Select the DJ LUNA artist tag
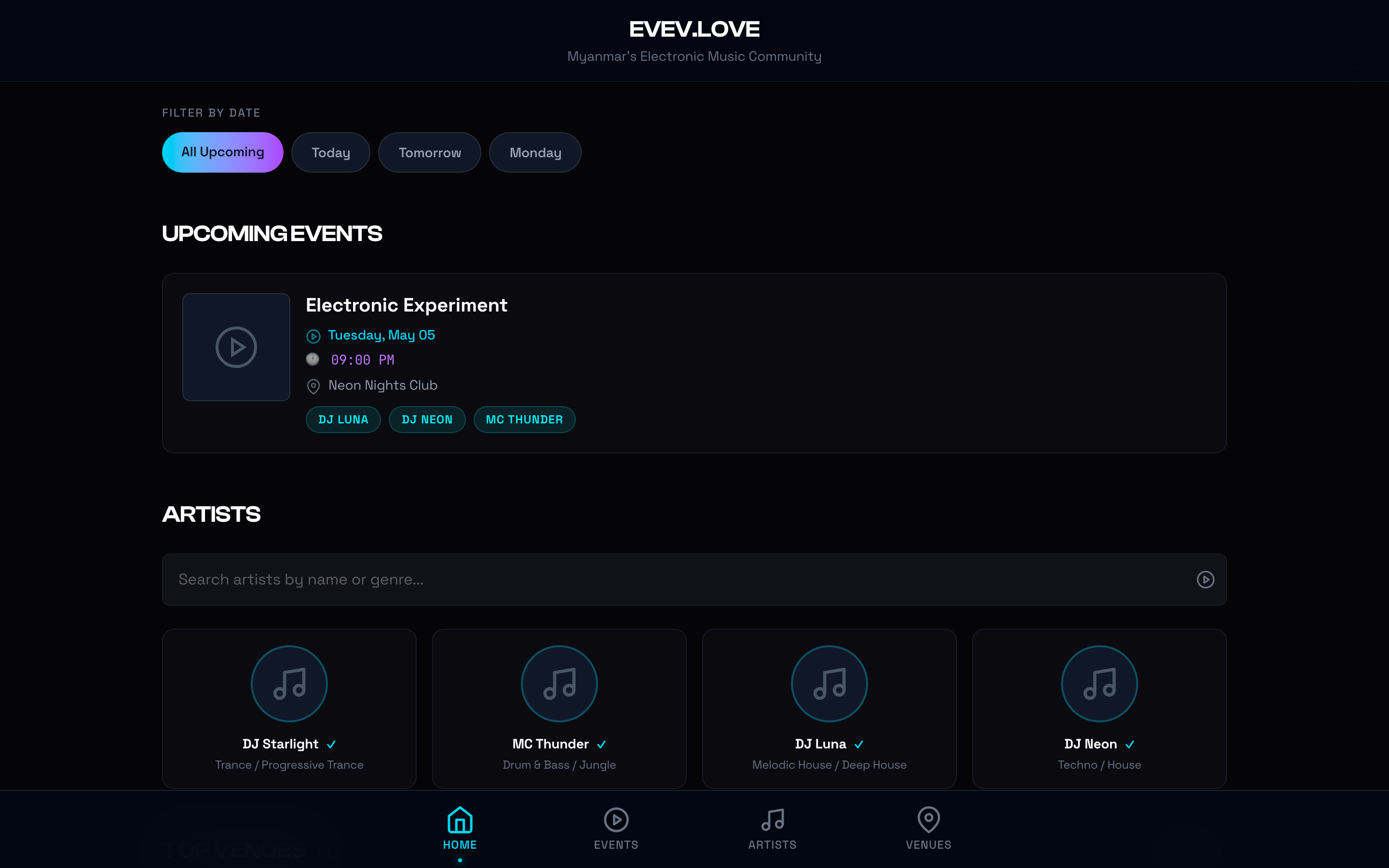The height and width of the screenshot is (868, 1389). (343, 420)
